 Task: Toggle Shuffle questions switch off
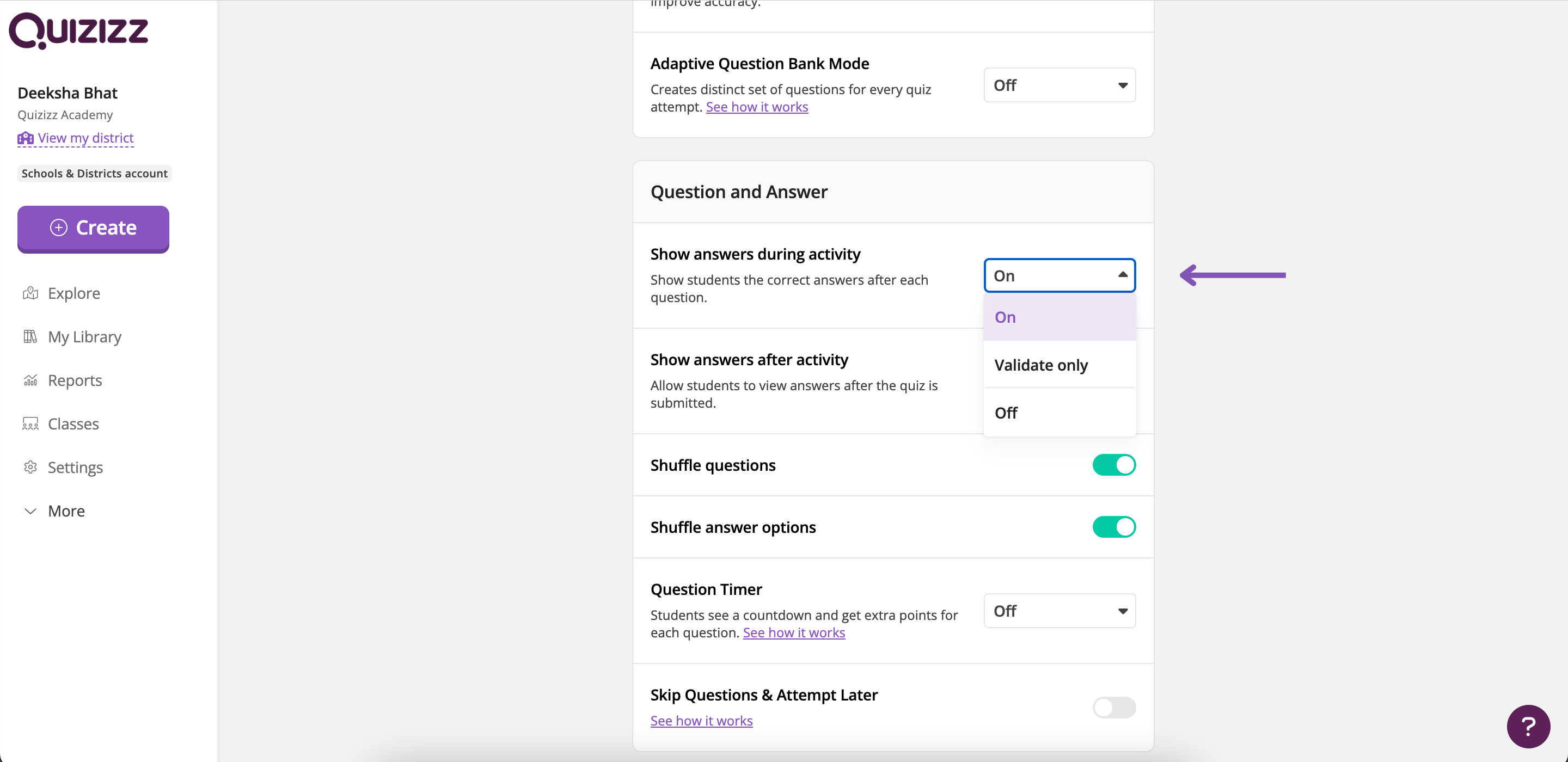(1113, 465)
